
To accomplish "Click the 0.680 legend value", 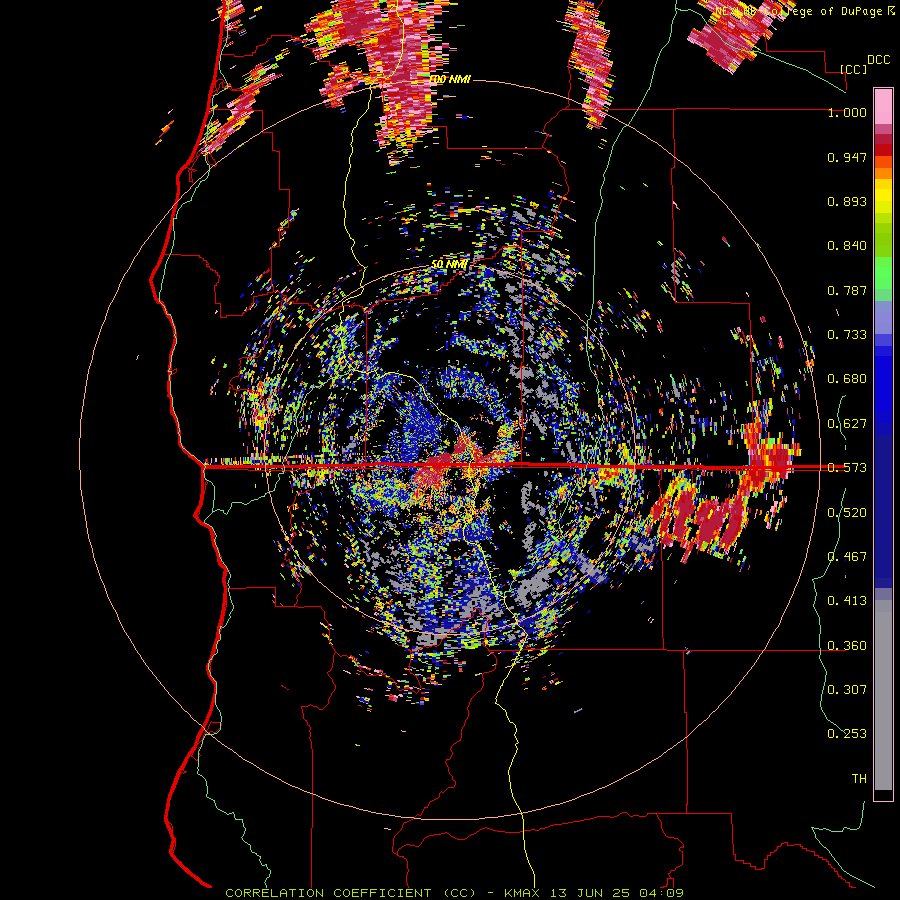I will [847, 379].
